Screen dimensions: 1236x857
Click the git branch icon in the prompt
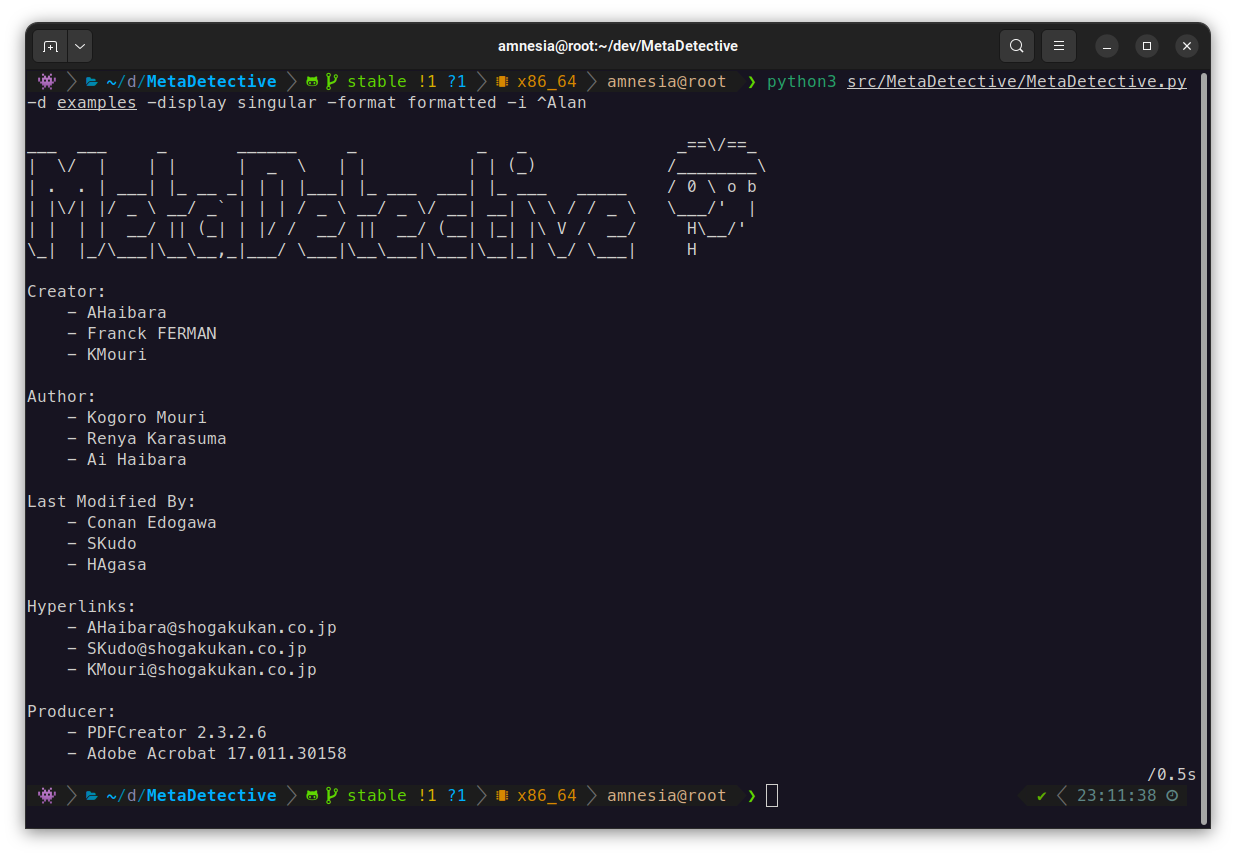tap(331, 81)
